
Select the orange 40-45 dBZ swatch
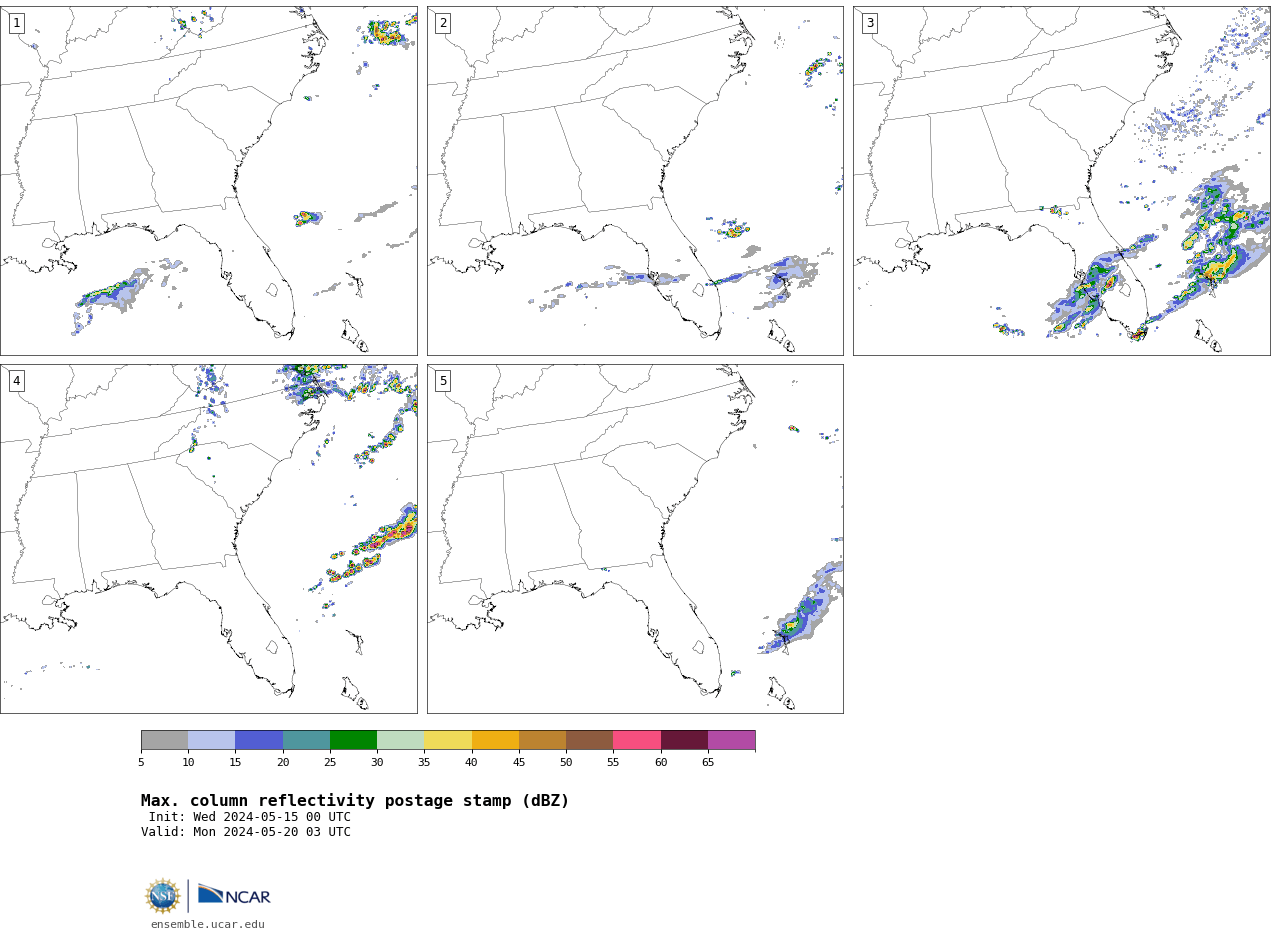click(x=495, y=740)
